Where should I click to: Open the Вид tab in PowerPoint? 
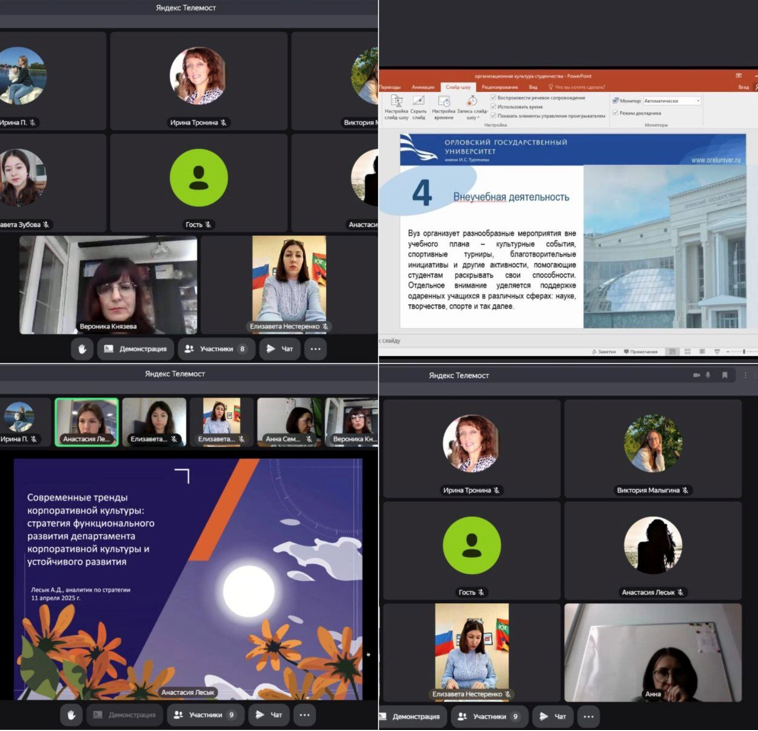point(533,87)
